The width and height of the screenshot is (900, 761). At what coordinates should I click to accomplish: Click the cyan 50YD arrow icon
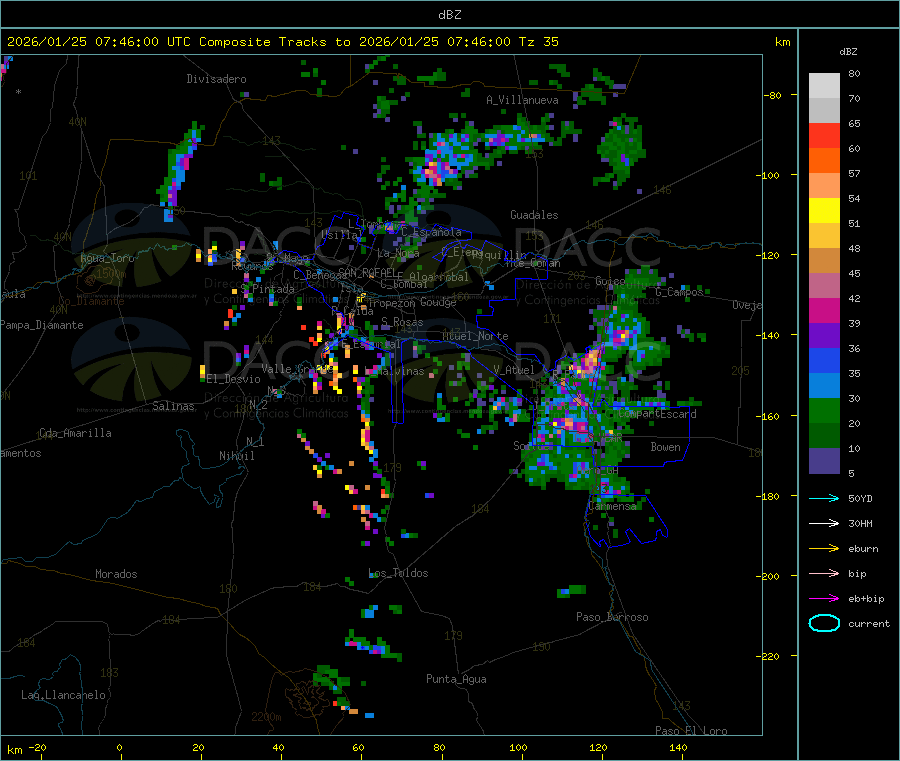(x=824, y=498)
